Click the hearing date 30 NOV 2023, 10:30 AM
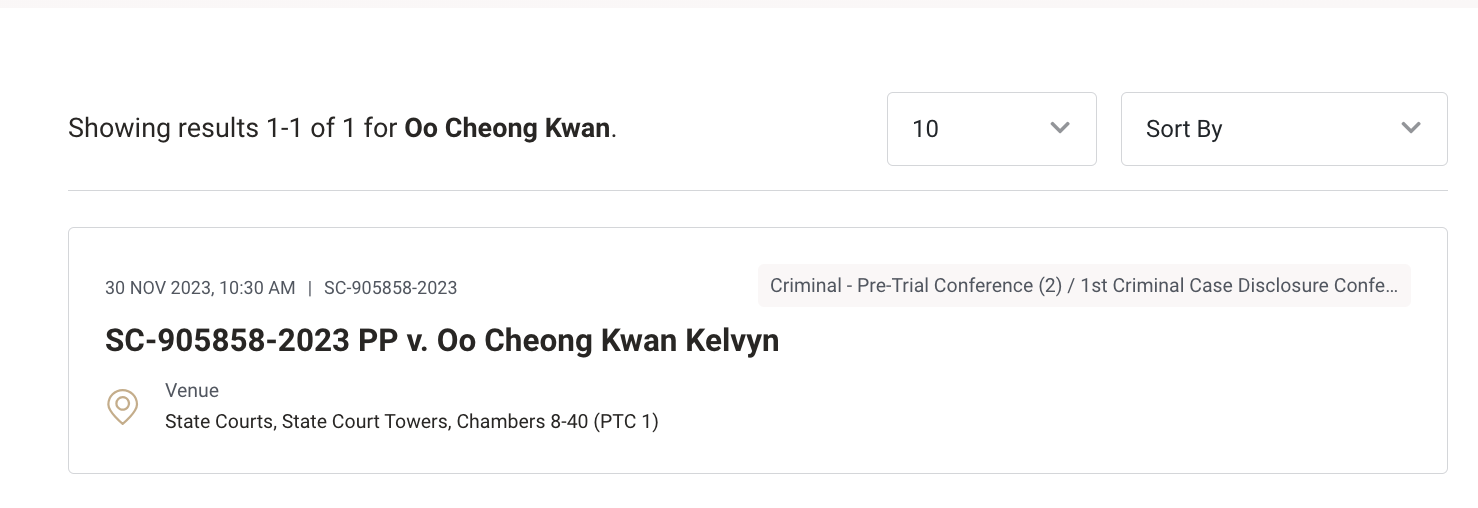 pyautogui.click(x=200, y=288)
